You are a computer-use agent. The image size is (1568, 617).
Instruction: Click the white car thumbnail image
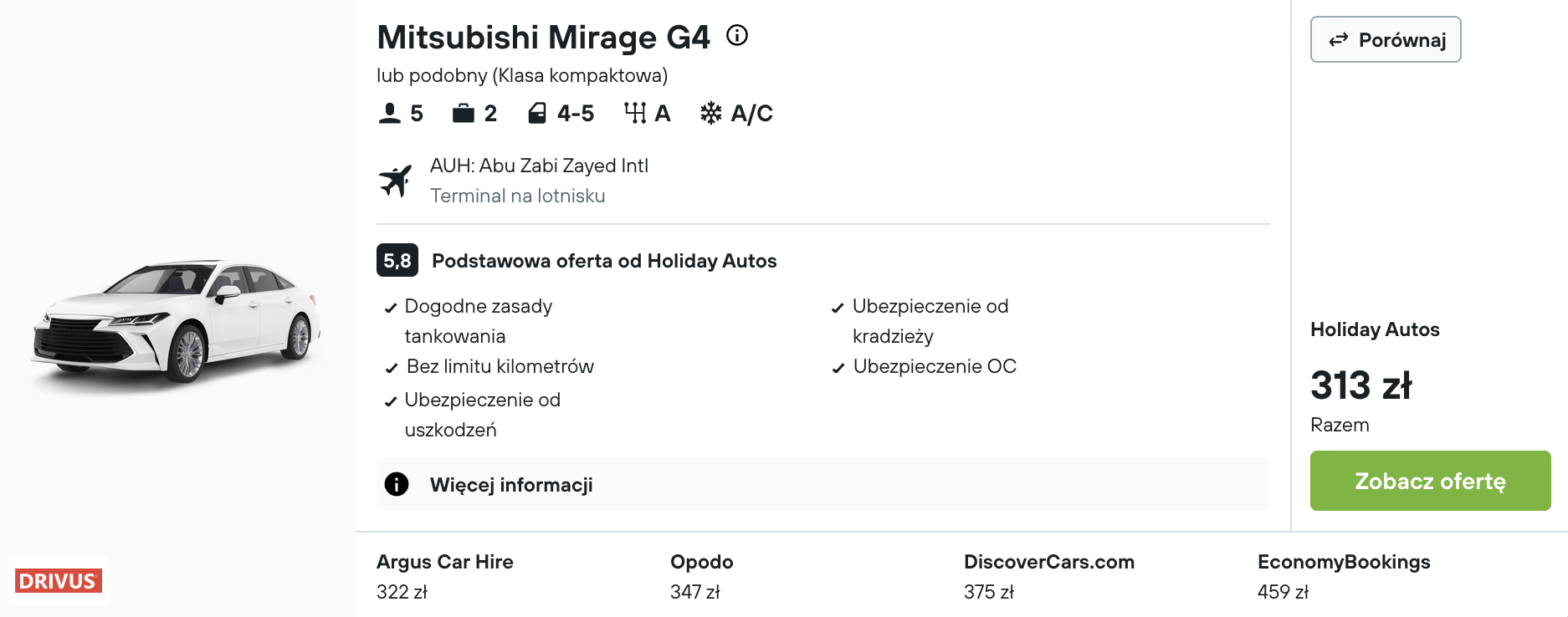(x=177, y=324)
